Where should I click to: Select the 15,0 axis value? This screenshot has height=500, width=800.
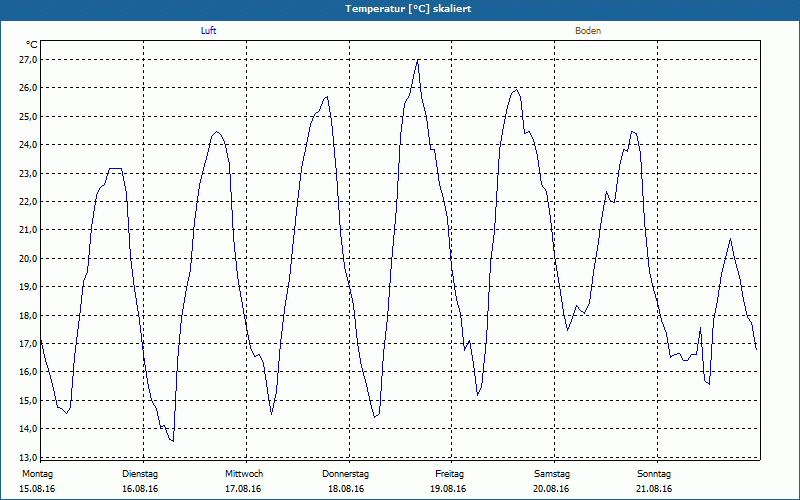click(29, 401)
